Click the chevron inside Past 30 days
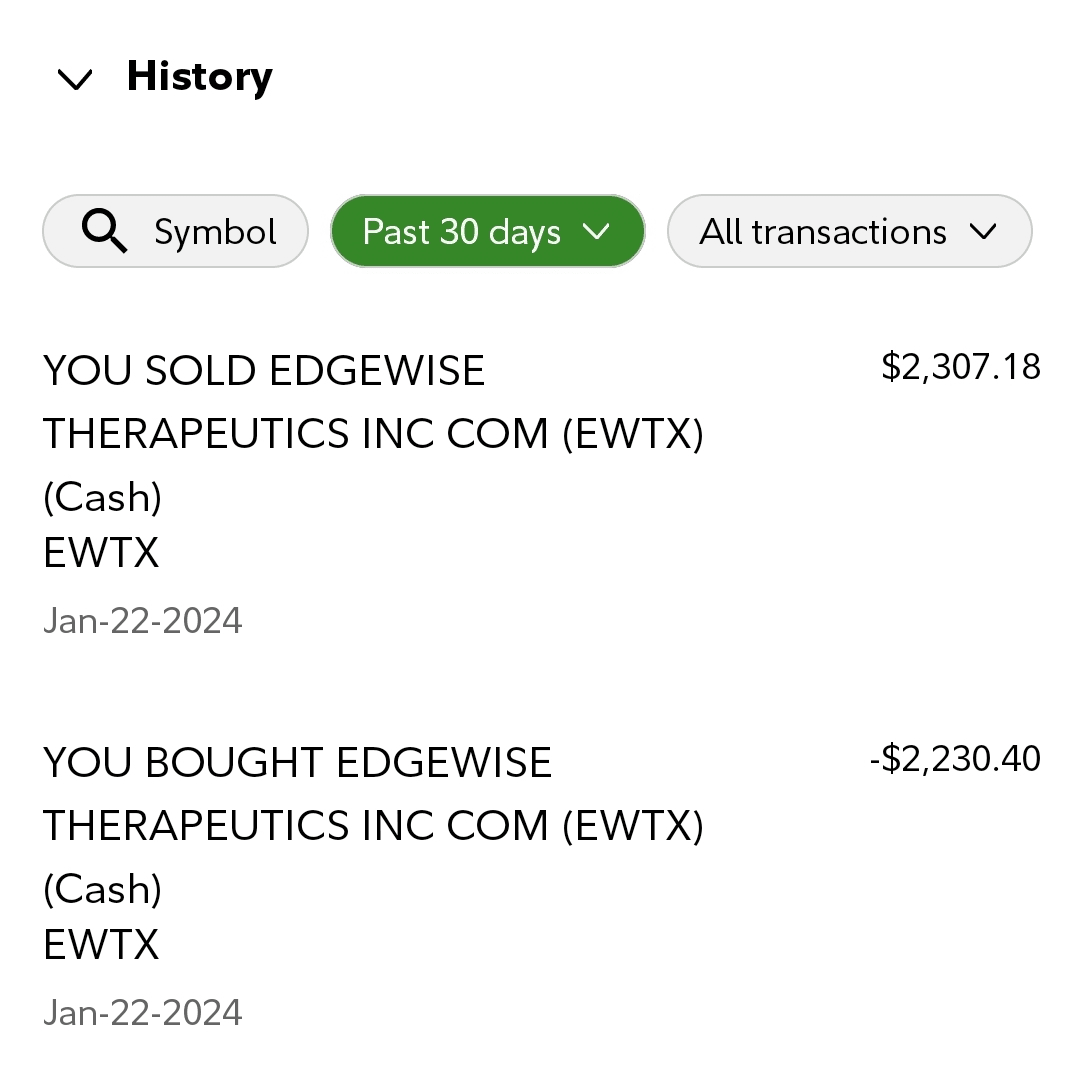The width and height of the screenshot is (1080, 1083). coord(596,232)
